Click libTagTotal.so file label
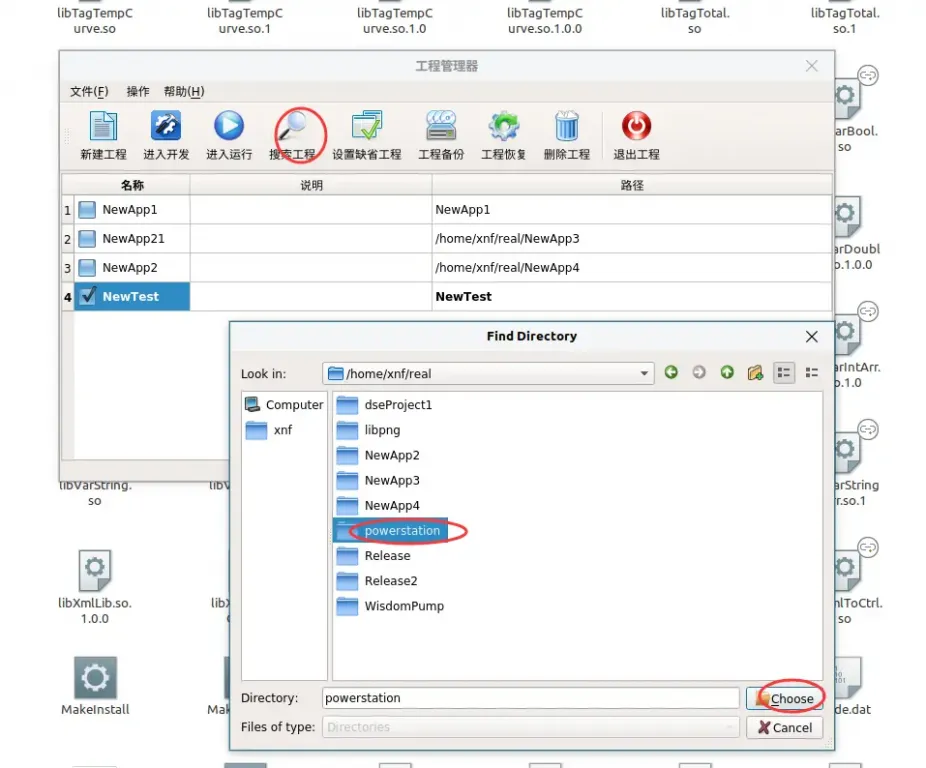The image size is (926, 768). point(695,21)
